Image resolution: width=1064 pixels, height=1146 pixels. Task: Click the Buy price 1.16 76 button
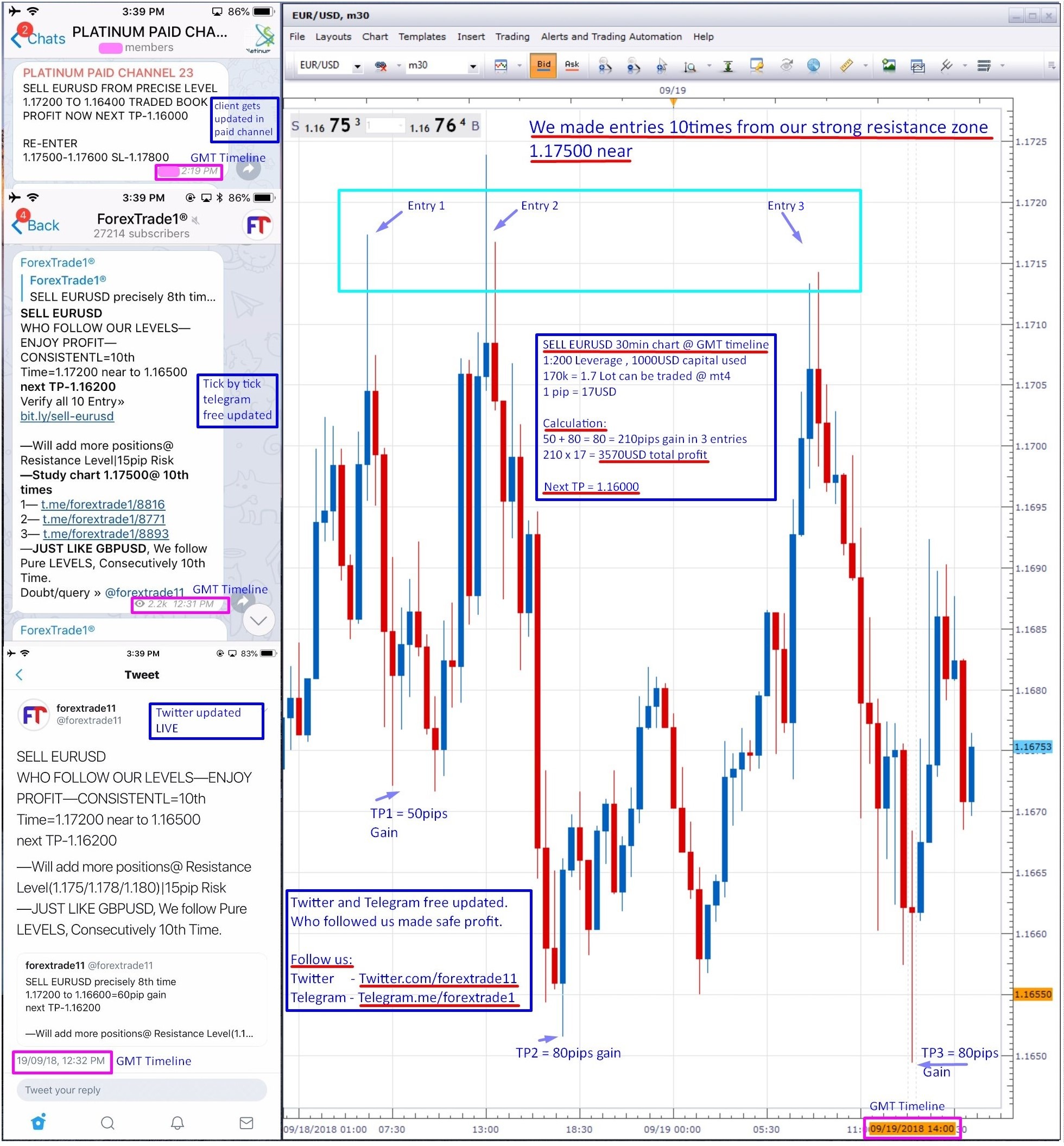coord(444,125)
